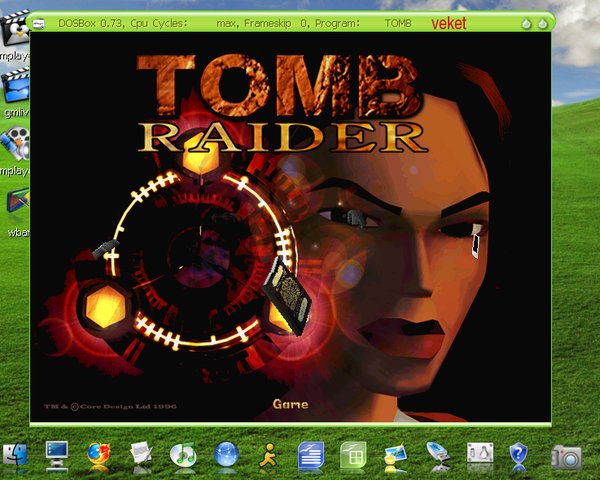The image size is (600, 480).
Task: Pick the dark ring item on the circle's left edge
Action: point(106,249)
